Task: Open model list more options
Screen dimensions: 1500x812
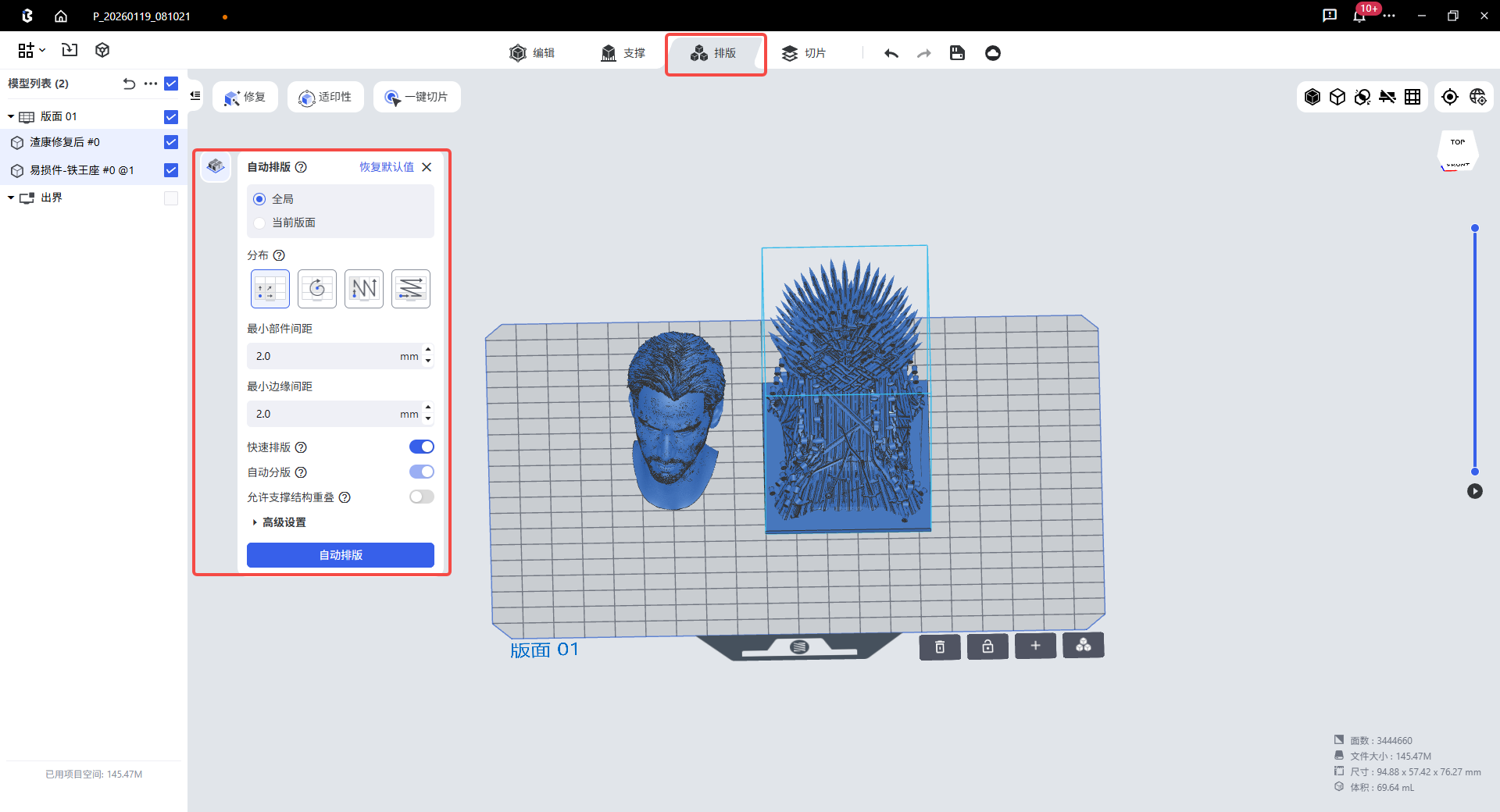Action: click(x=151, y=84)
